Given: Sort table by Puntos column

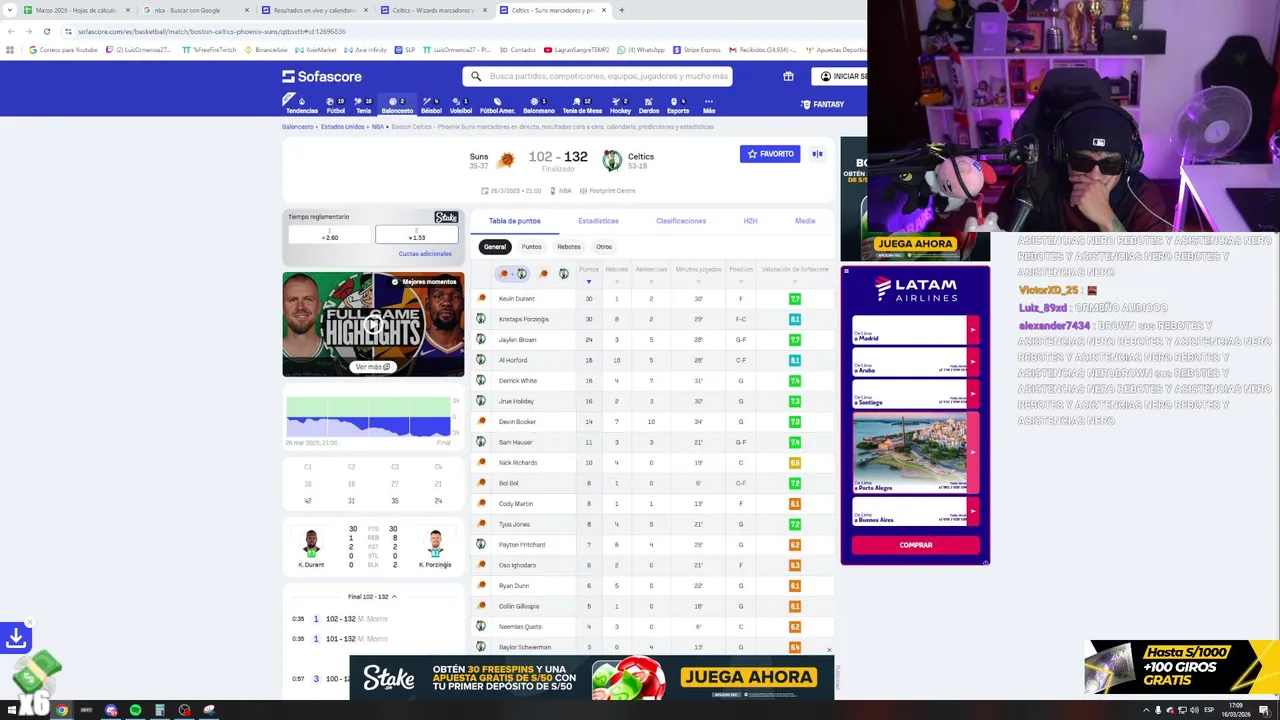Looking at the screenshot, I should pyautogui.click(x=588, y=273).
